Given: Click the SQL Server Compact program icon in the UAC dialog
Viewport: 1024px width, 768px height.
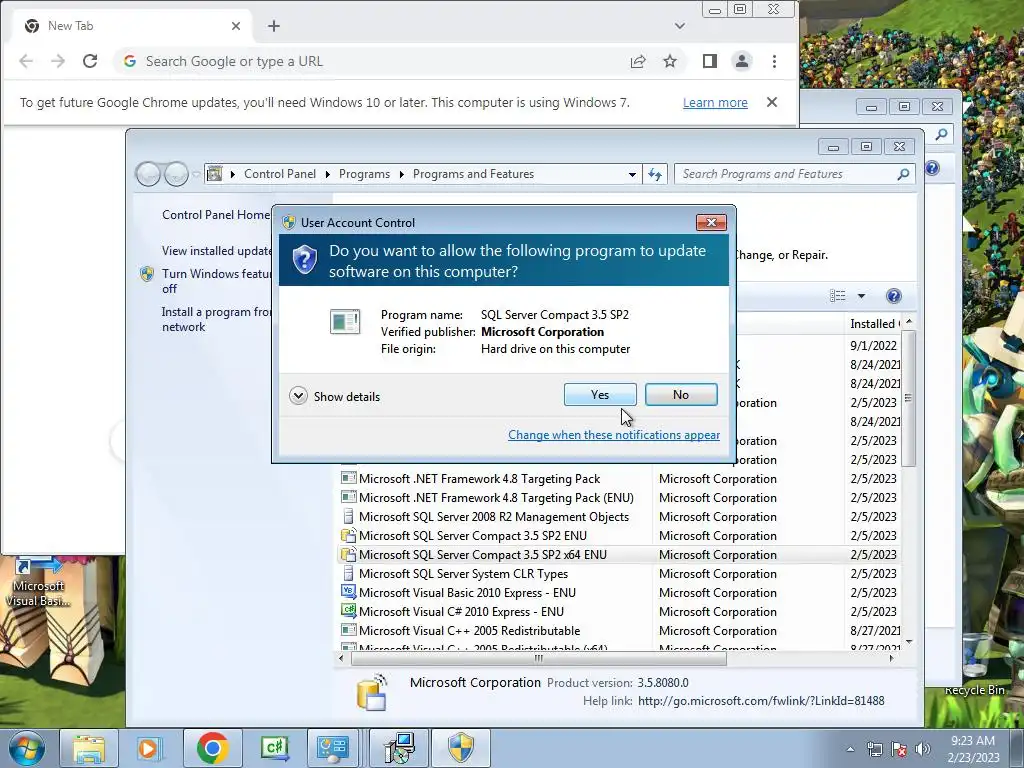Looking at the screenshot, I should (345, 321).
